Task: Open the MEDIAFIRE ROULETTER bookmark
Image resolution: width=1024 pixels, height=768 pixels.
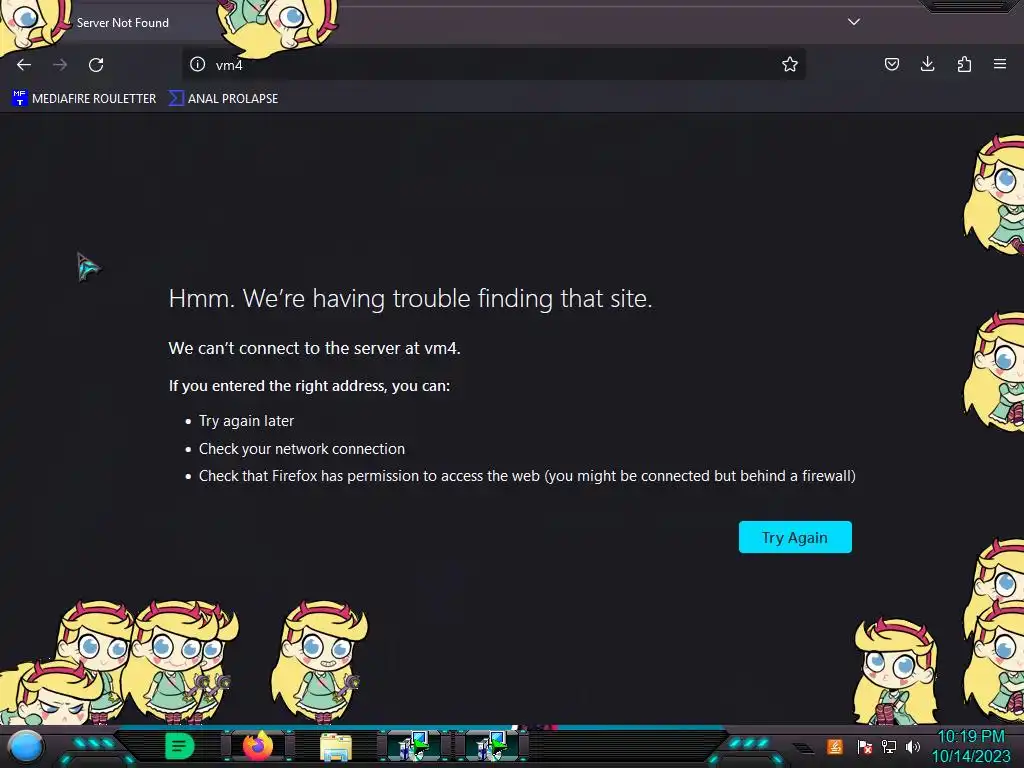Action: 84,99
